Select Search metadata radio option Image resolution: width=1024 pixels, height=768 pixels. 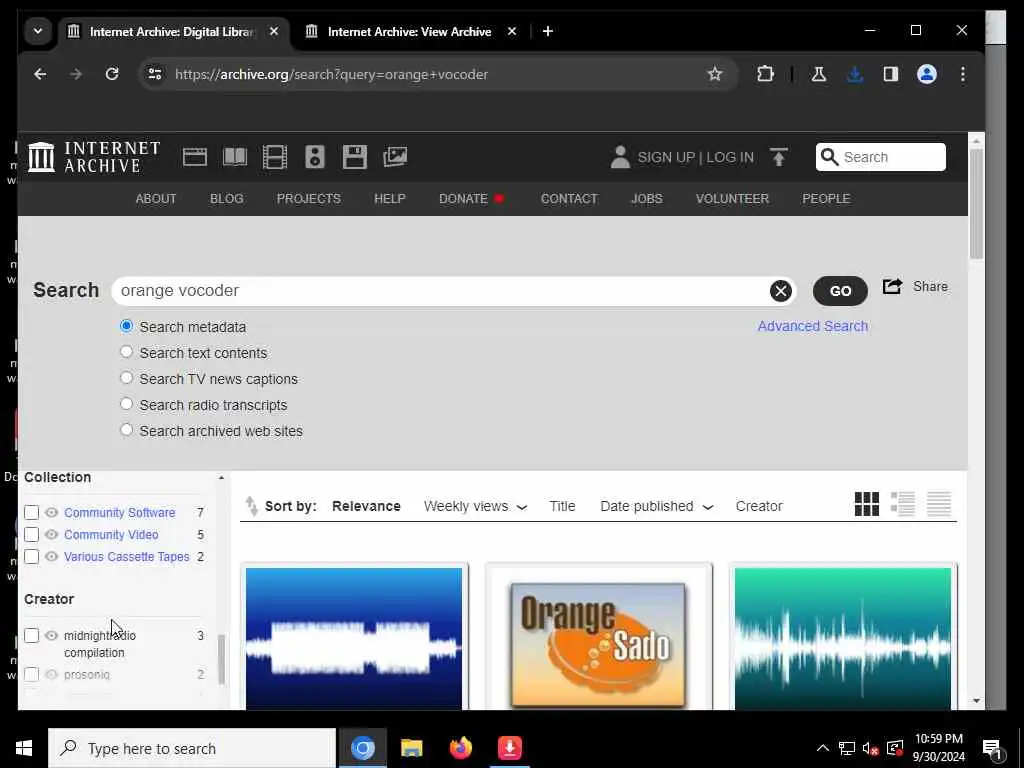point(126,326)
